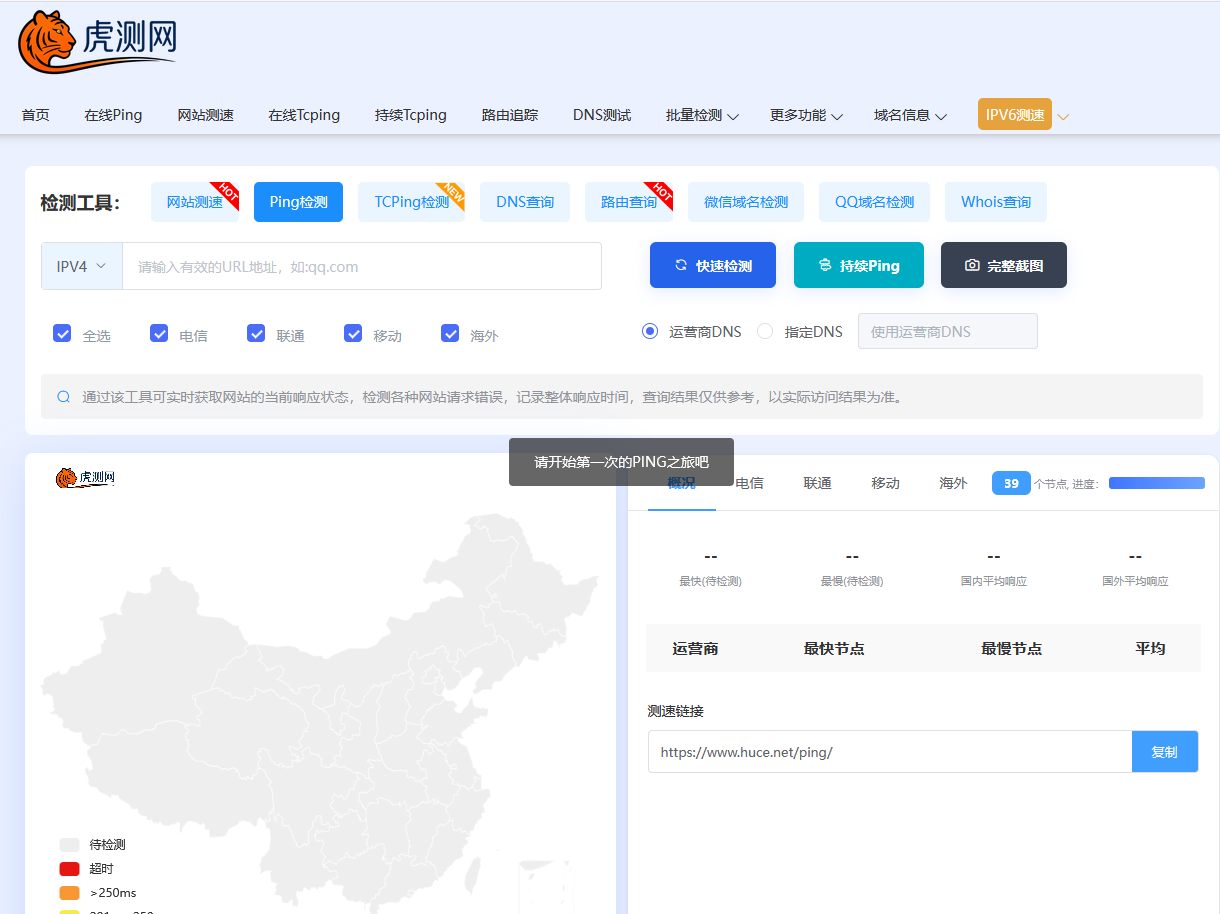
Task: Click the blue 39 node count badge
Action: pos(1011,482)
